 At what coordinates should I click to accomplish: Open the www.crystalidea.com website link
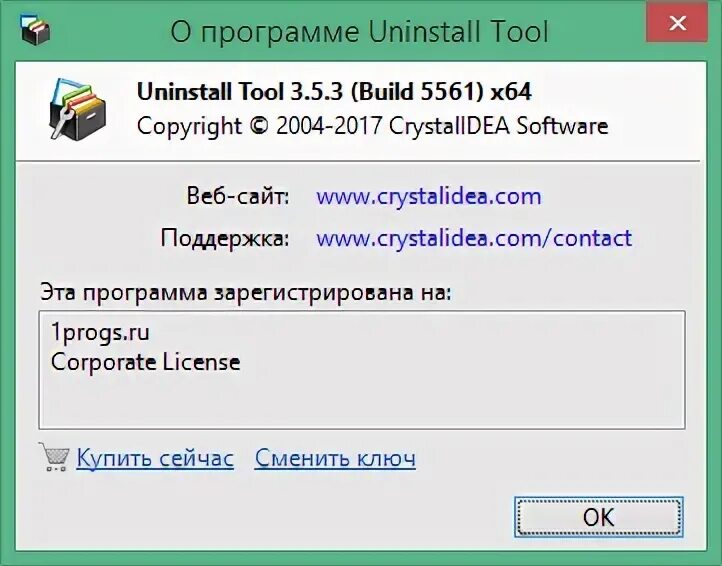(x=428, y=196)
